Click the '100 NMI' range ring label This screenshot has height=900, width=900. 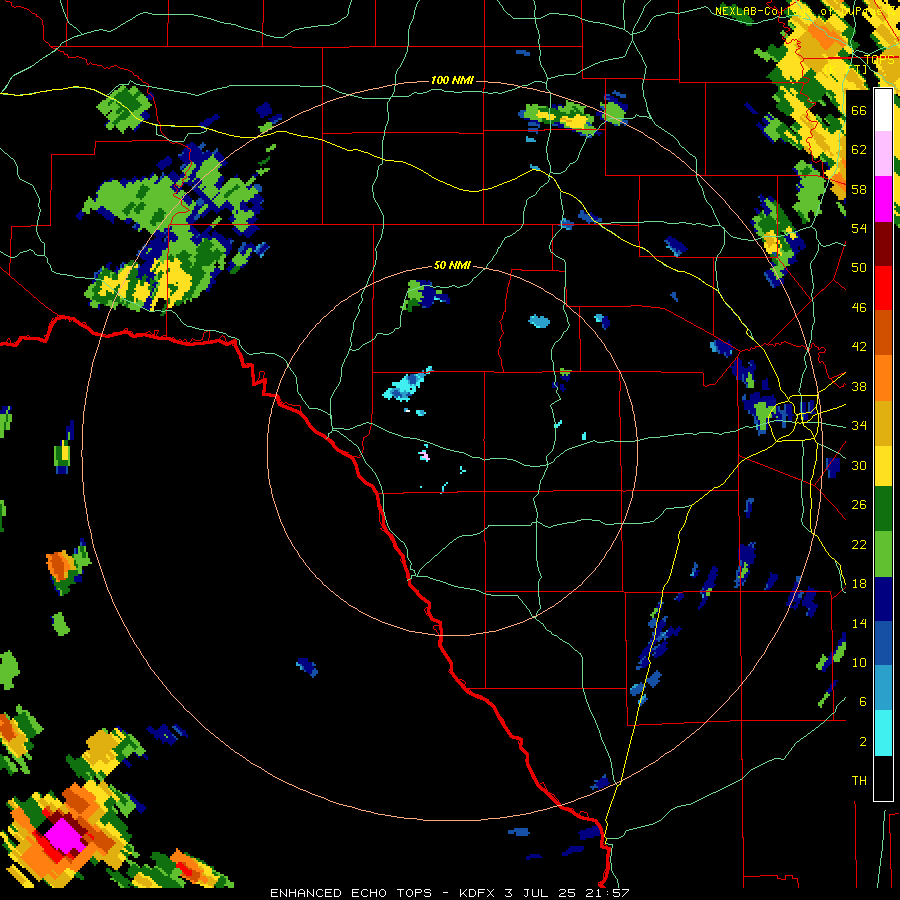(x=452, y=80)
